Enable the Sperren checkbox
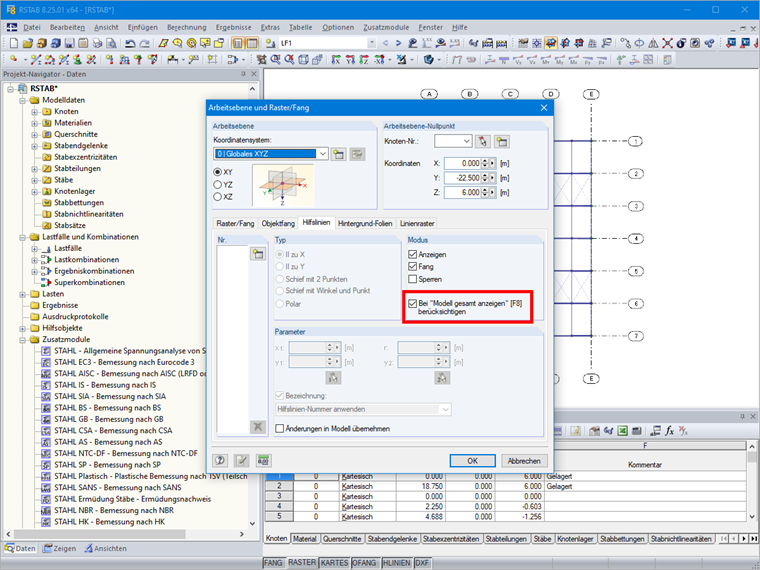Screen dimensions: 760x570 coord(412,279)
